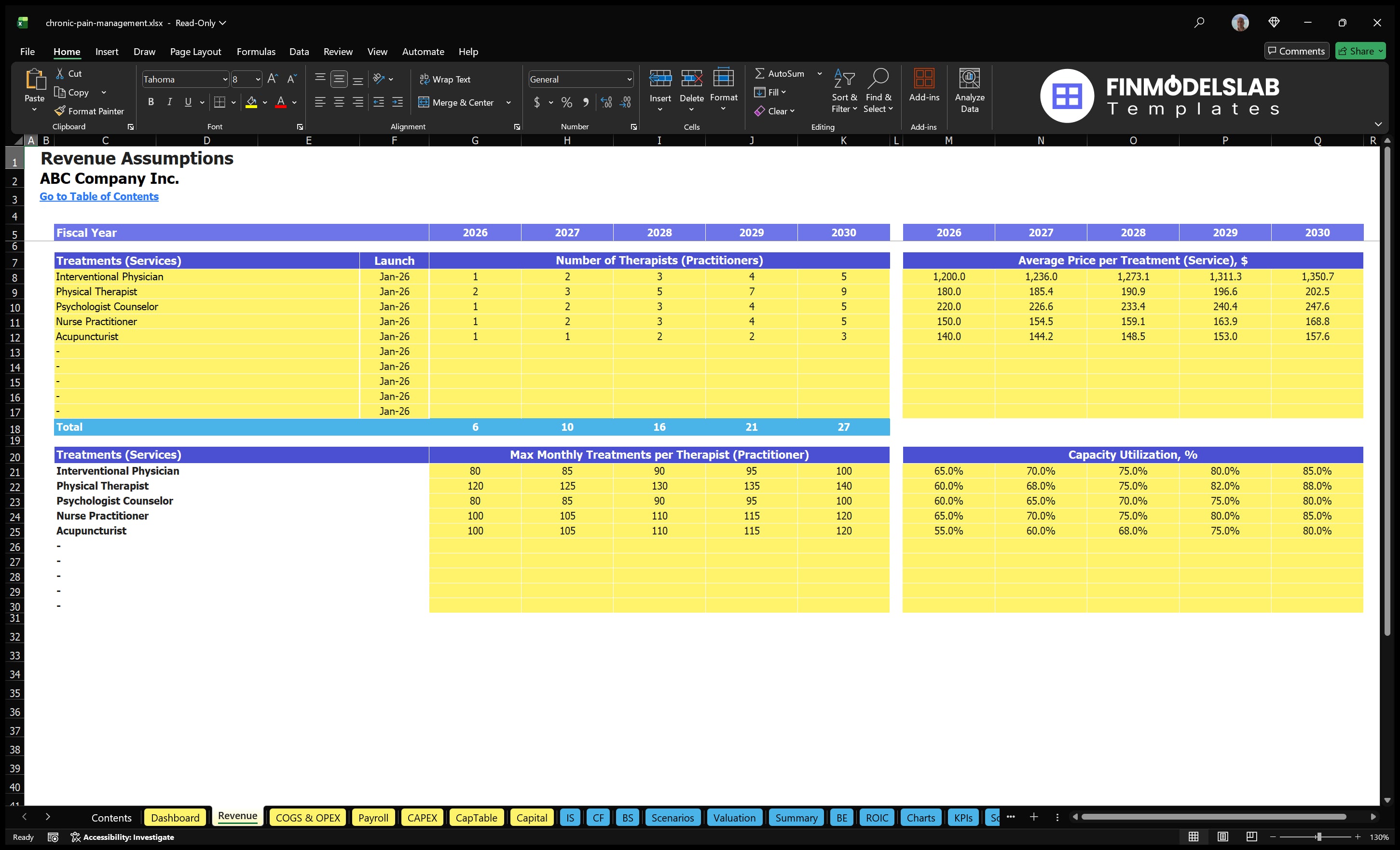Open the font name dropdown

225,79
